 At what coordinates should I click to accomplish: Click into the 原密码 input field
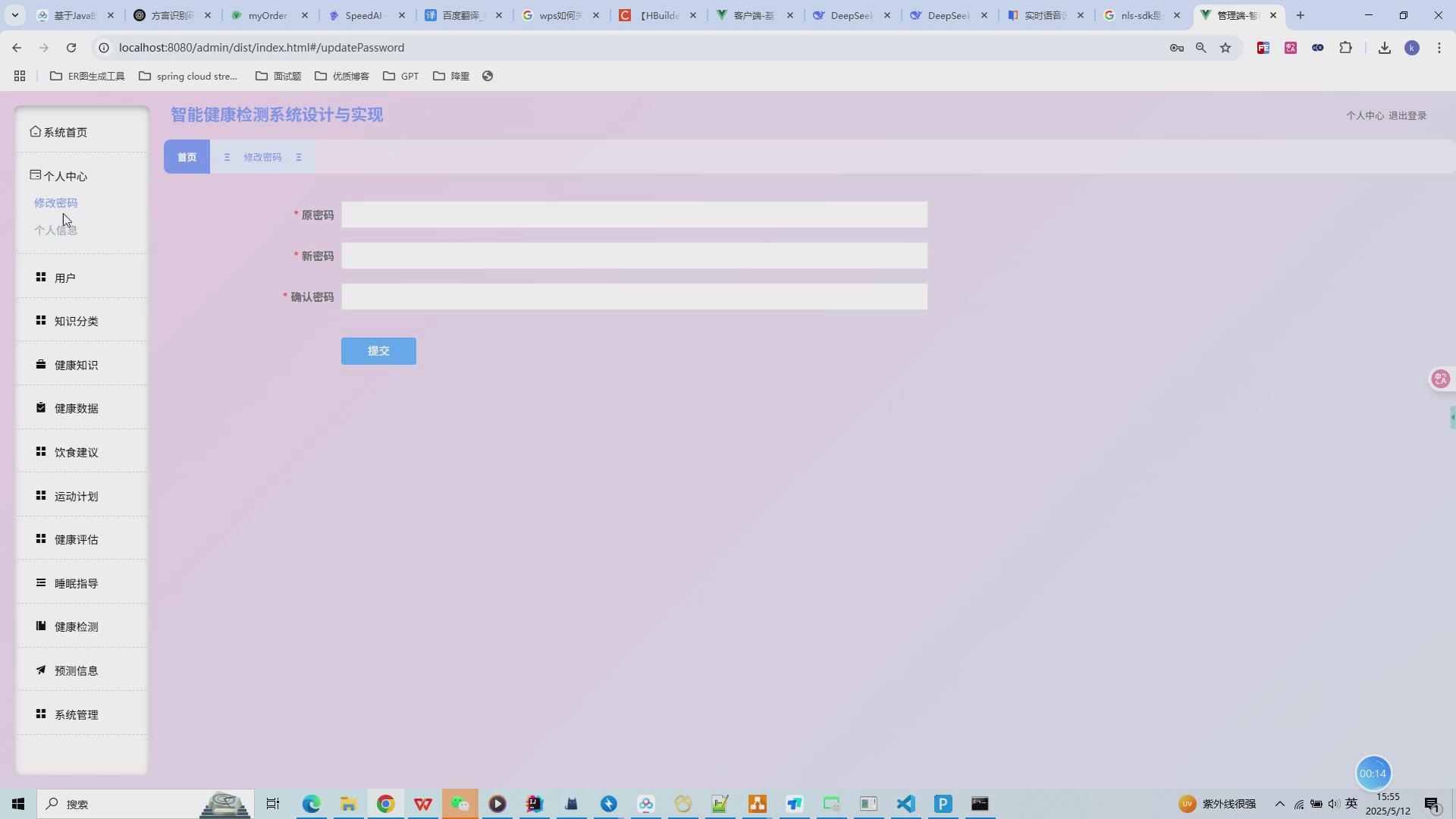tap(634, 215)
